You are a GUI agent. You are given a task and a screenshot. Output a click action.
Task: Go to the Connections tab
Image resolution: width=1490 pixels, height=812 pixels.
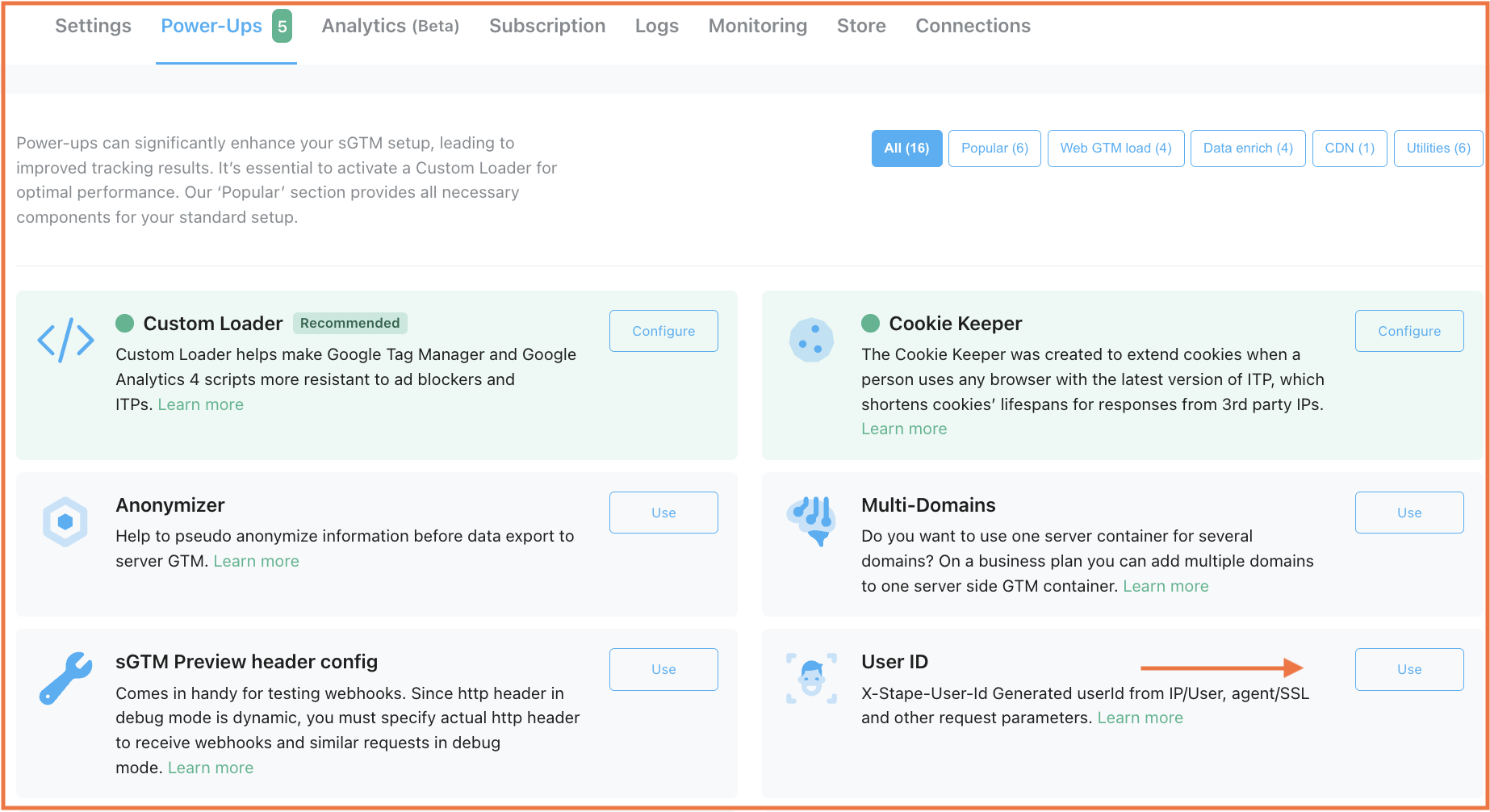972,26
